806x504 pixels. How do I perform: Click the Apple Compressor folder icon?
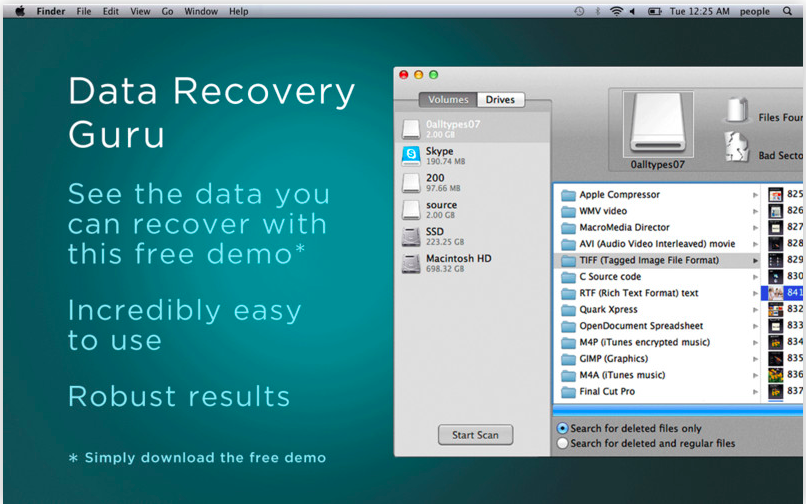[x=568, y=195]
